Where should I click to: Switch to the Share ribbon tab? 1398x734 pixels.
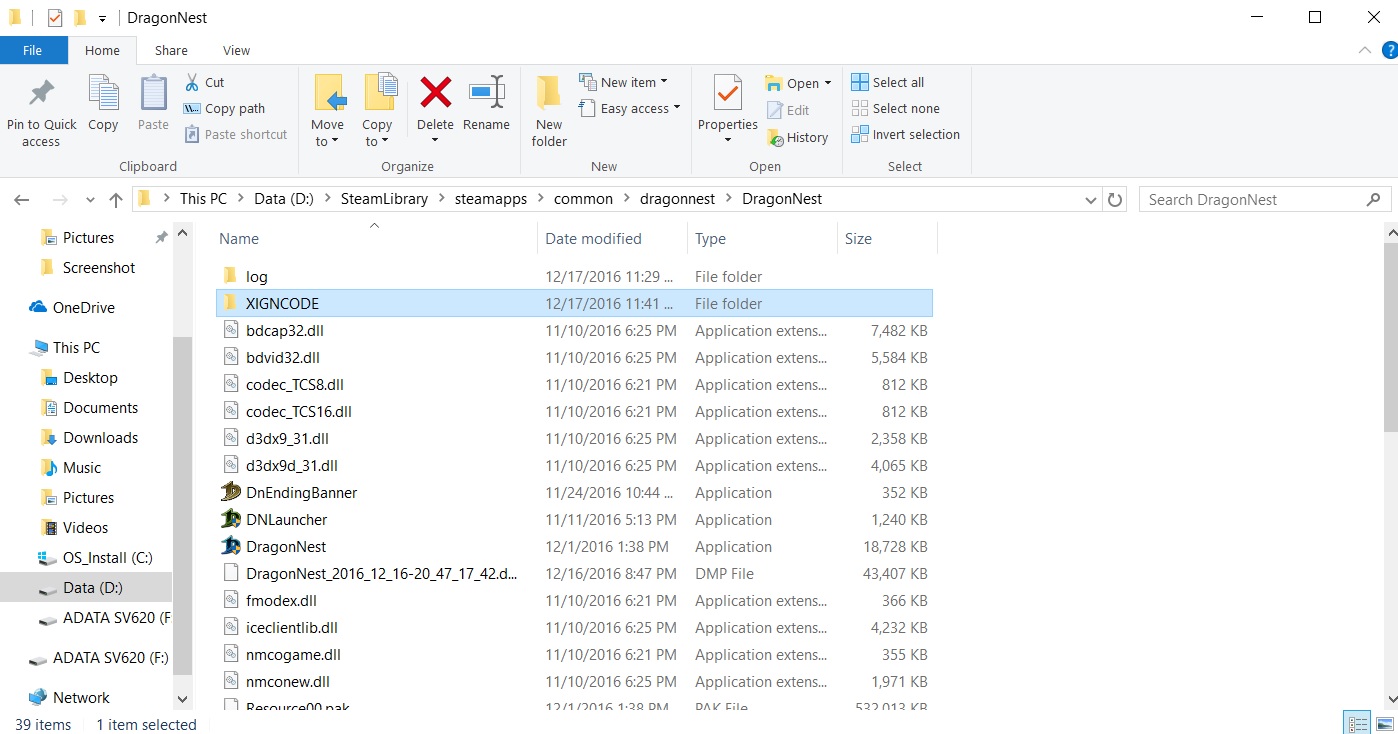171,50
